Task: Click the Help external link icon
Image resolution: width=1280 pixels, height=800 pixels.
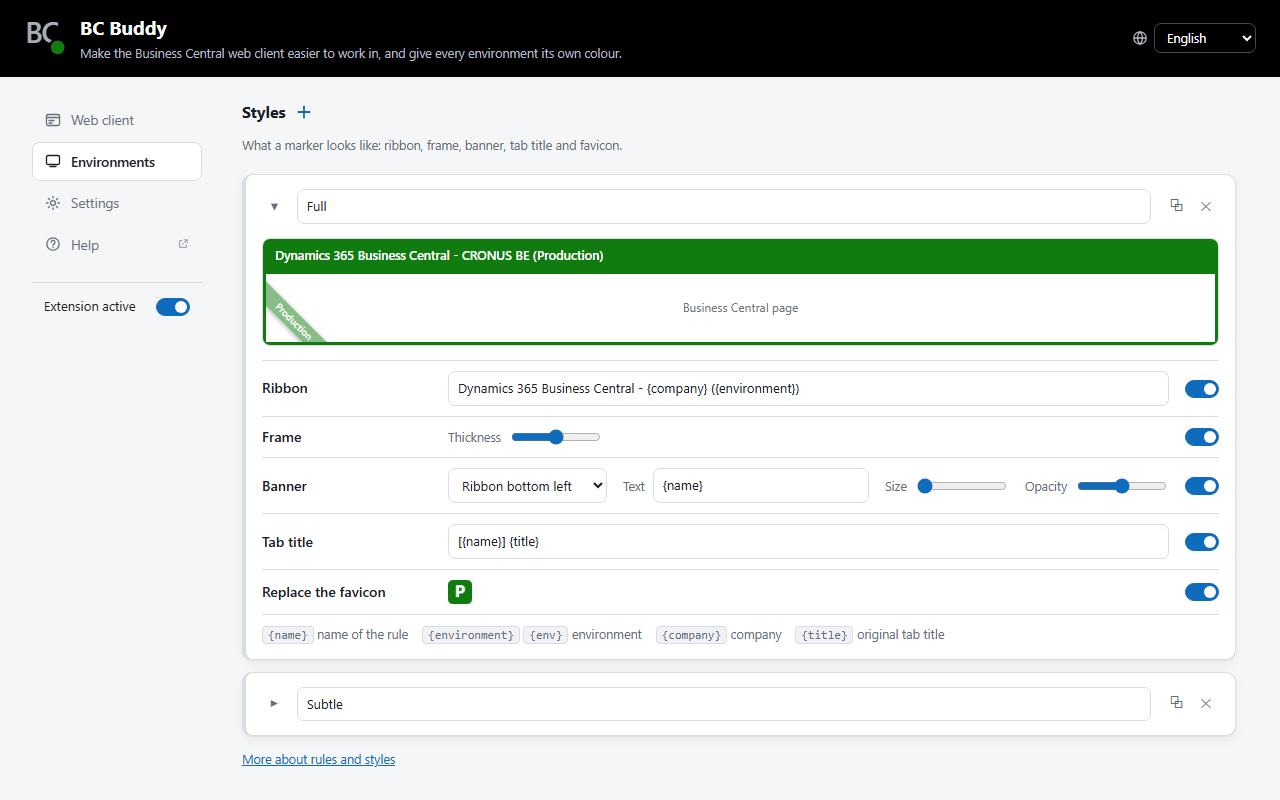Action: click(x=183, y=244)
